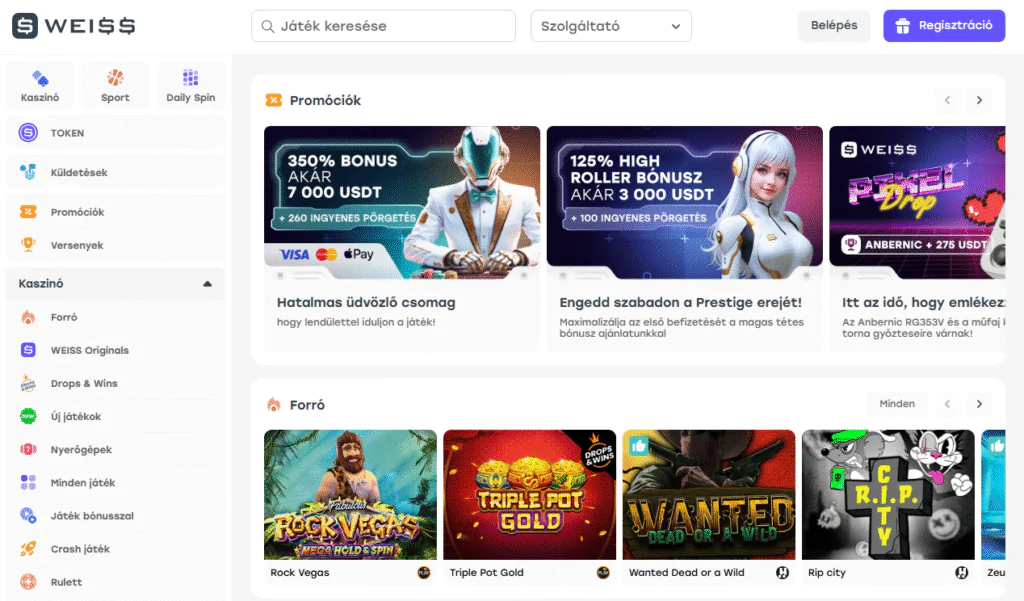
Task: Launch the Rock Vegas game thumbnail
Action: pyautogui.click(x=350, y=495)
